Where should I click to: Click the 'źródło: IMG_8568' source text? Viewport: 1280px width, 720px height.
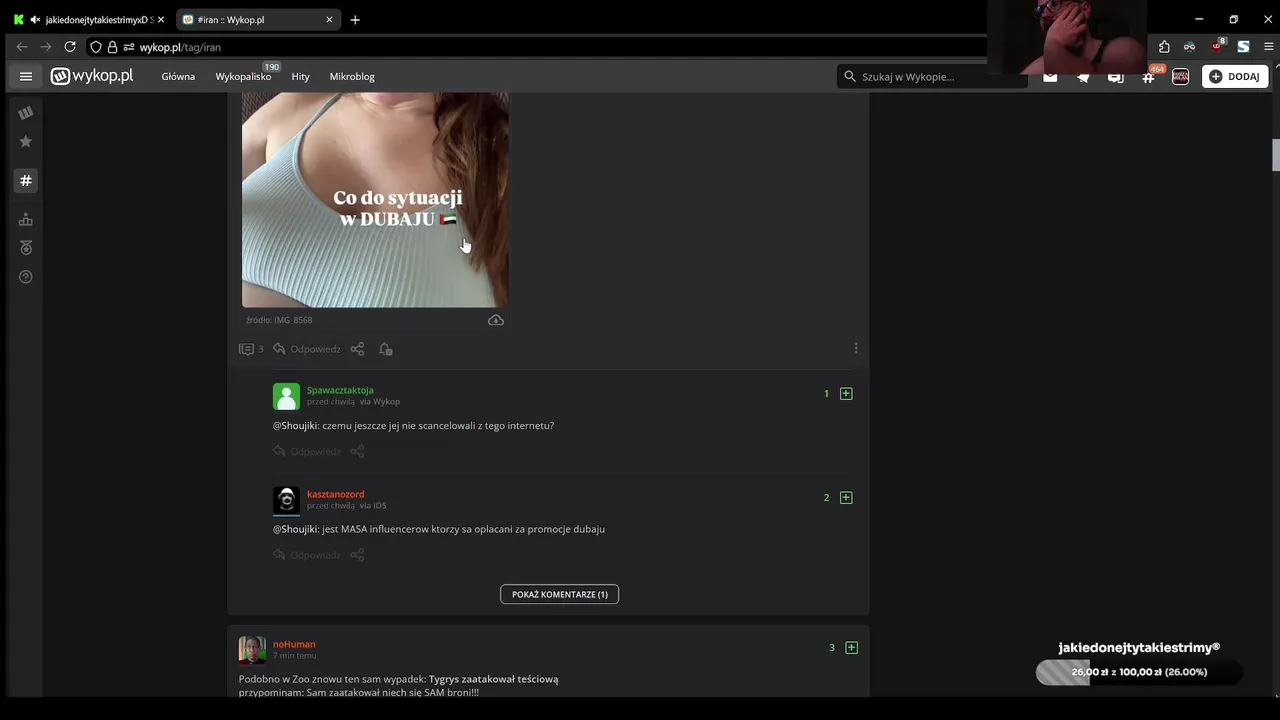click(x=279, y=320)
